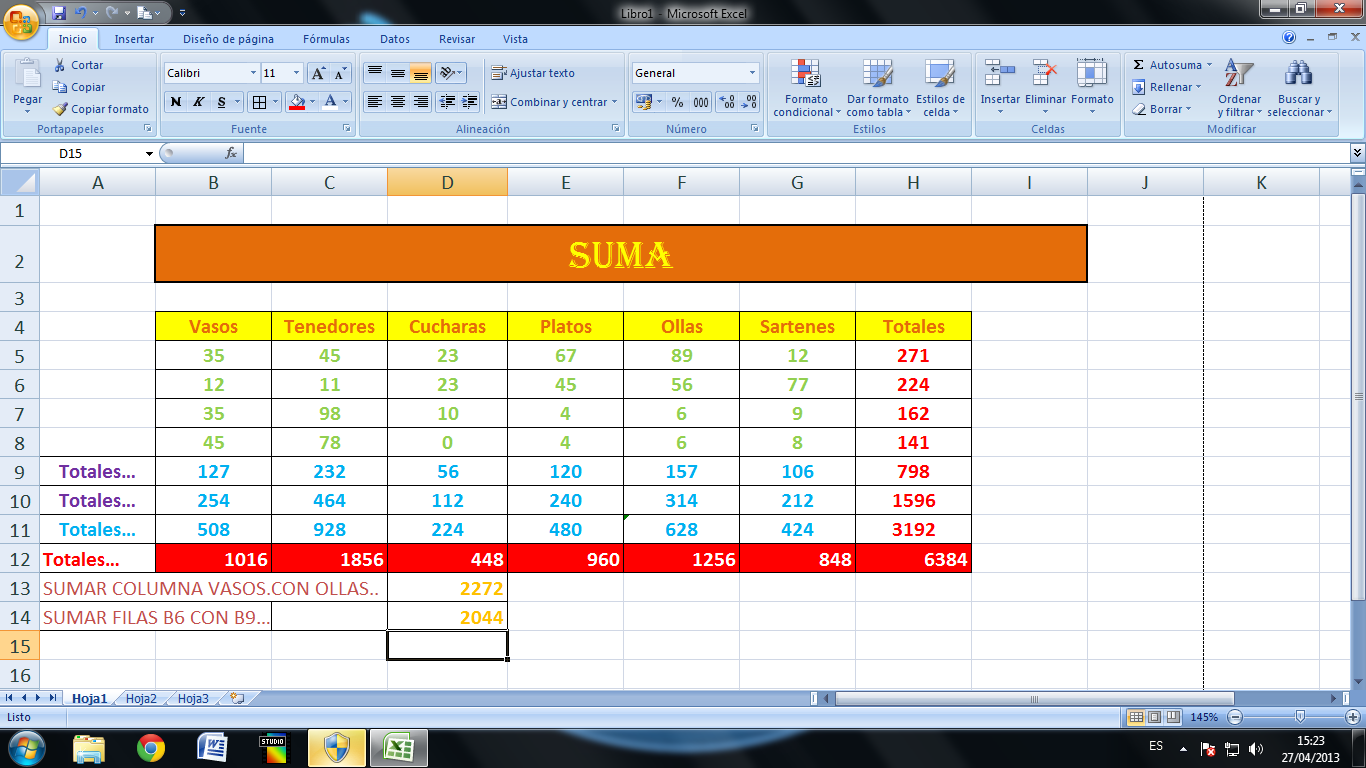Switch to the Fórmulas ribbon tab
The image size is (1366, 768).
click(325, 39)
